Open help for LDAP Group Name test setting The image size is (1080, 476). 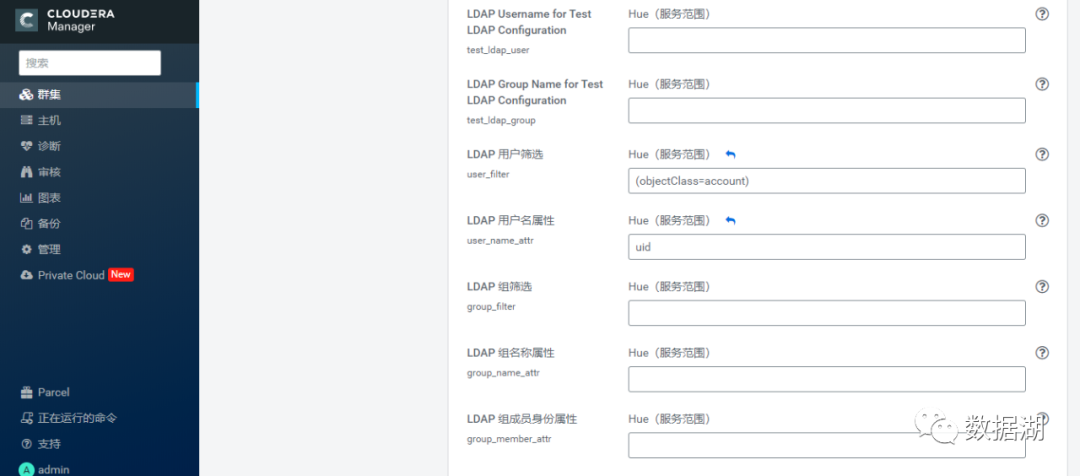(x=1042, y=84)
